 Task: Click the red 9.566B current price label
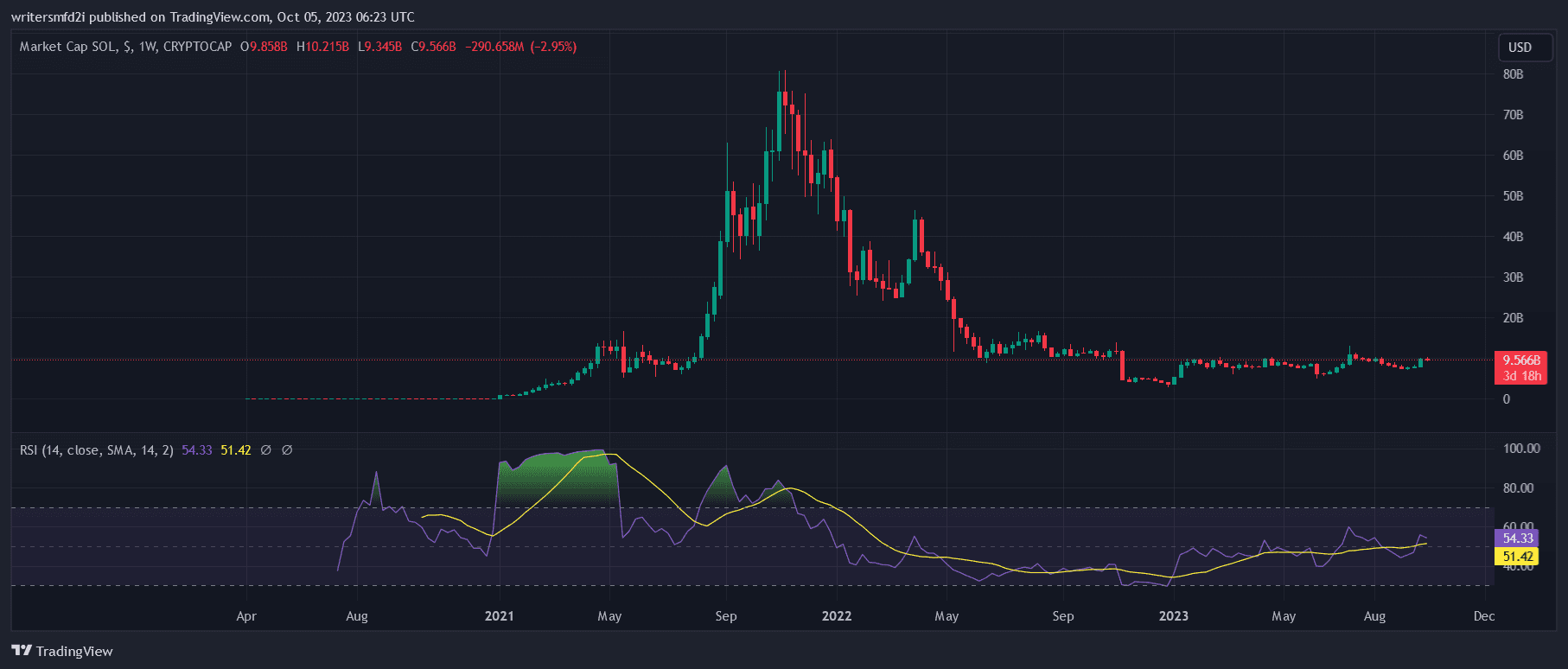click(1520, 360)
